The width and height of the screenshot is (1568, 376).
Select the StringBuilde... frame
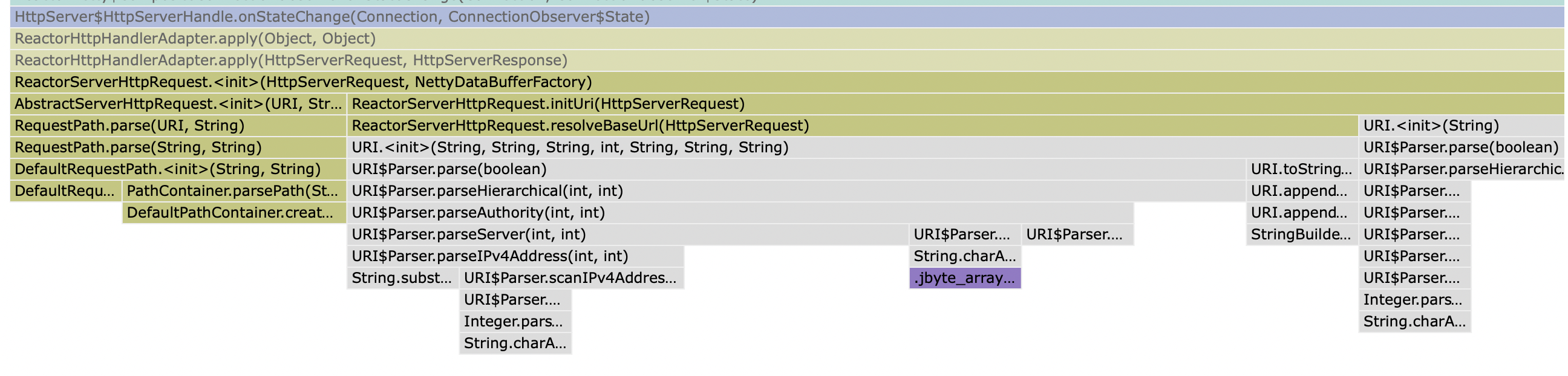1302,235
